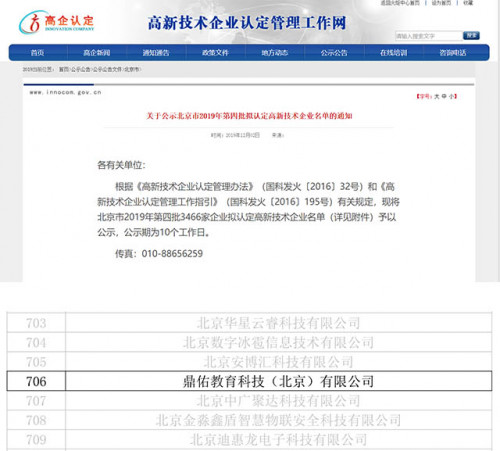
Task: Set font size to 小
Action: point(451,96)
